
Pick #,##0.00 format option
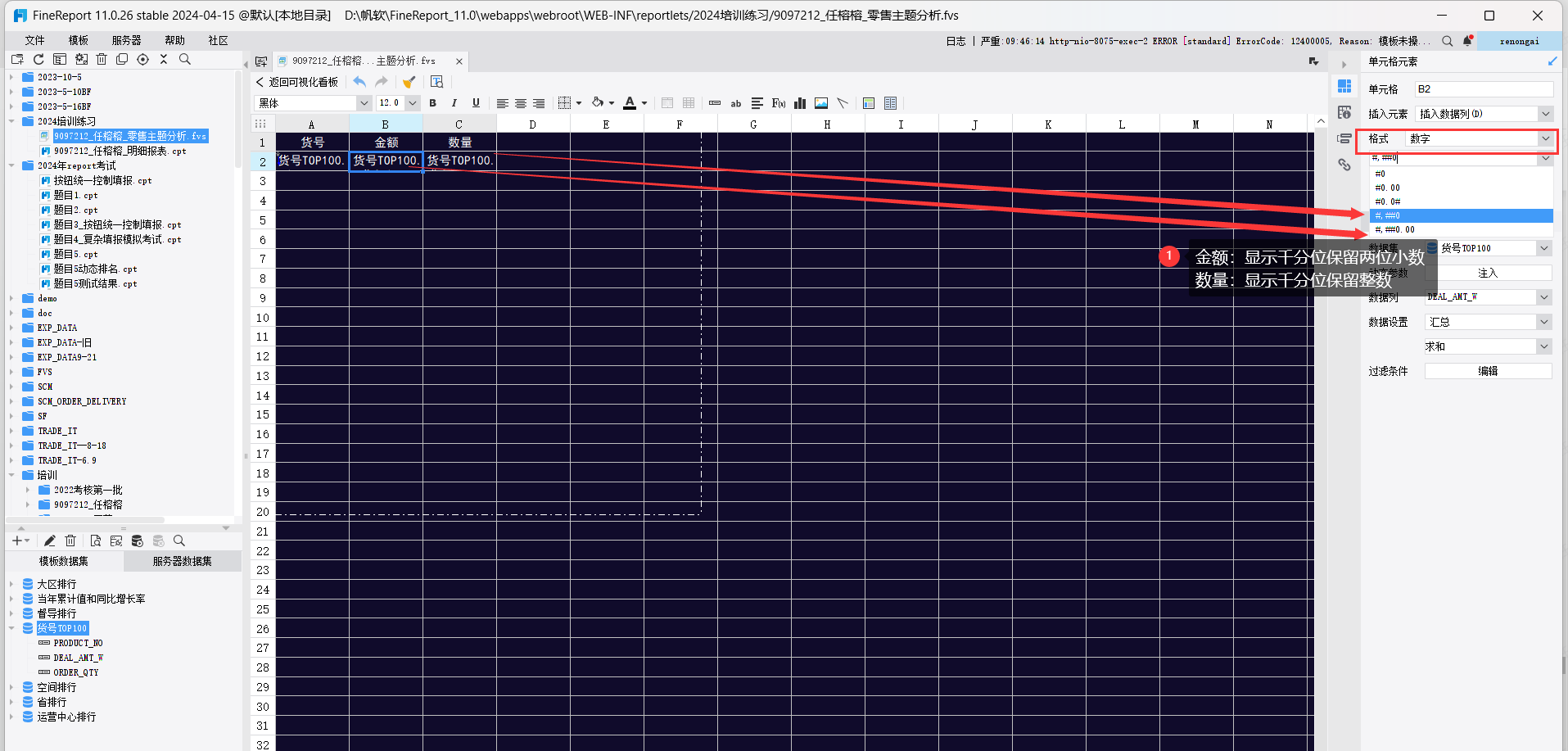[x=1461, y=230]
